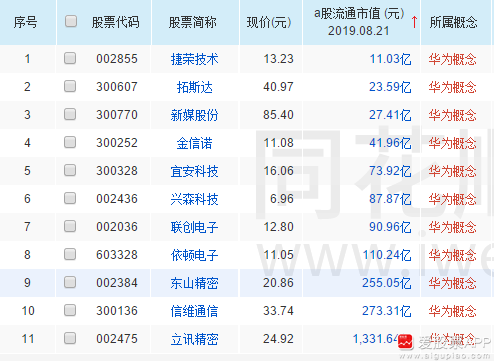The image size is (494, 361).
Task: Click price value 33.74
Action: (x=278, y=311)
